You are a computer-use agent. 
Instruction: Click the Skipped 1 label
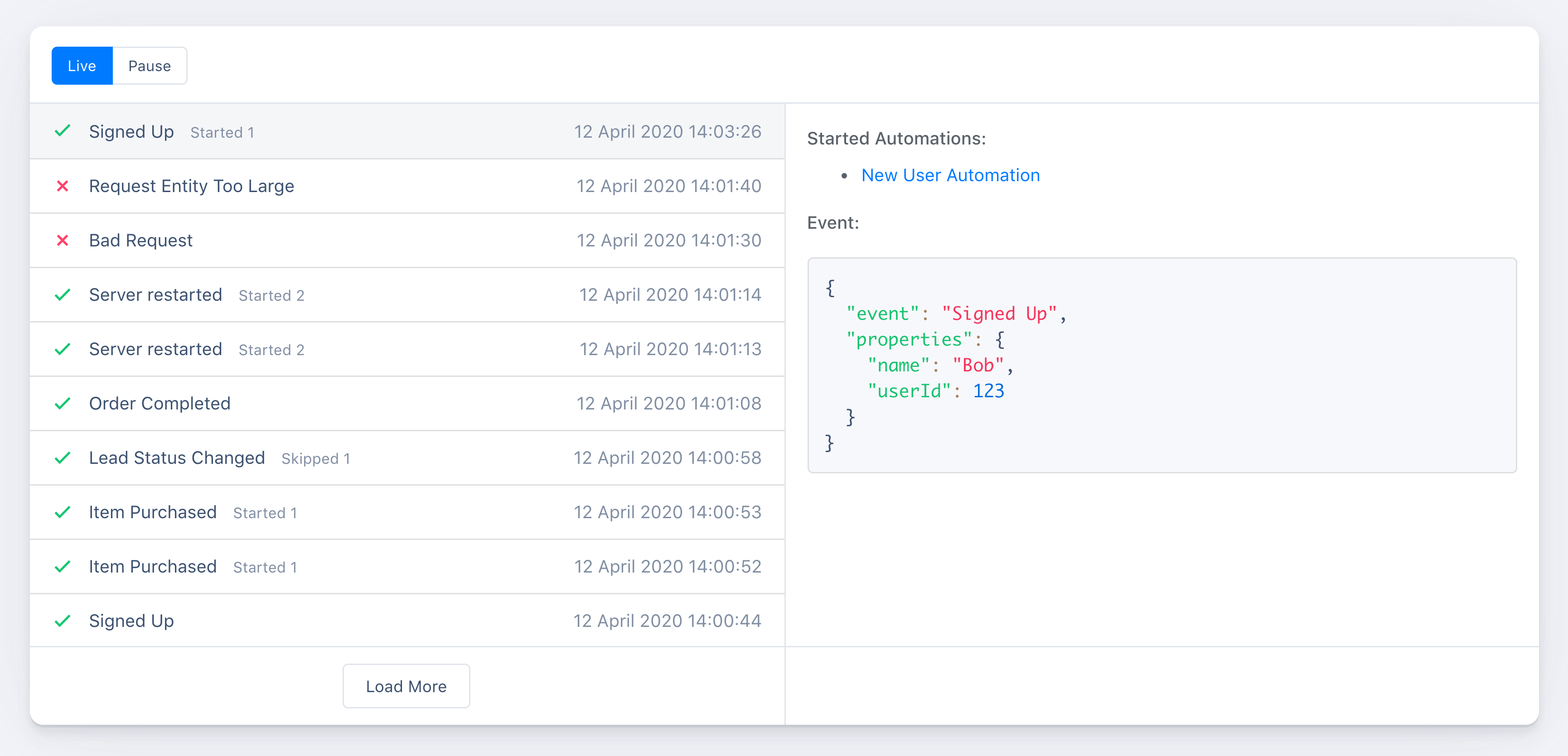coord(315,458)
